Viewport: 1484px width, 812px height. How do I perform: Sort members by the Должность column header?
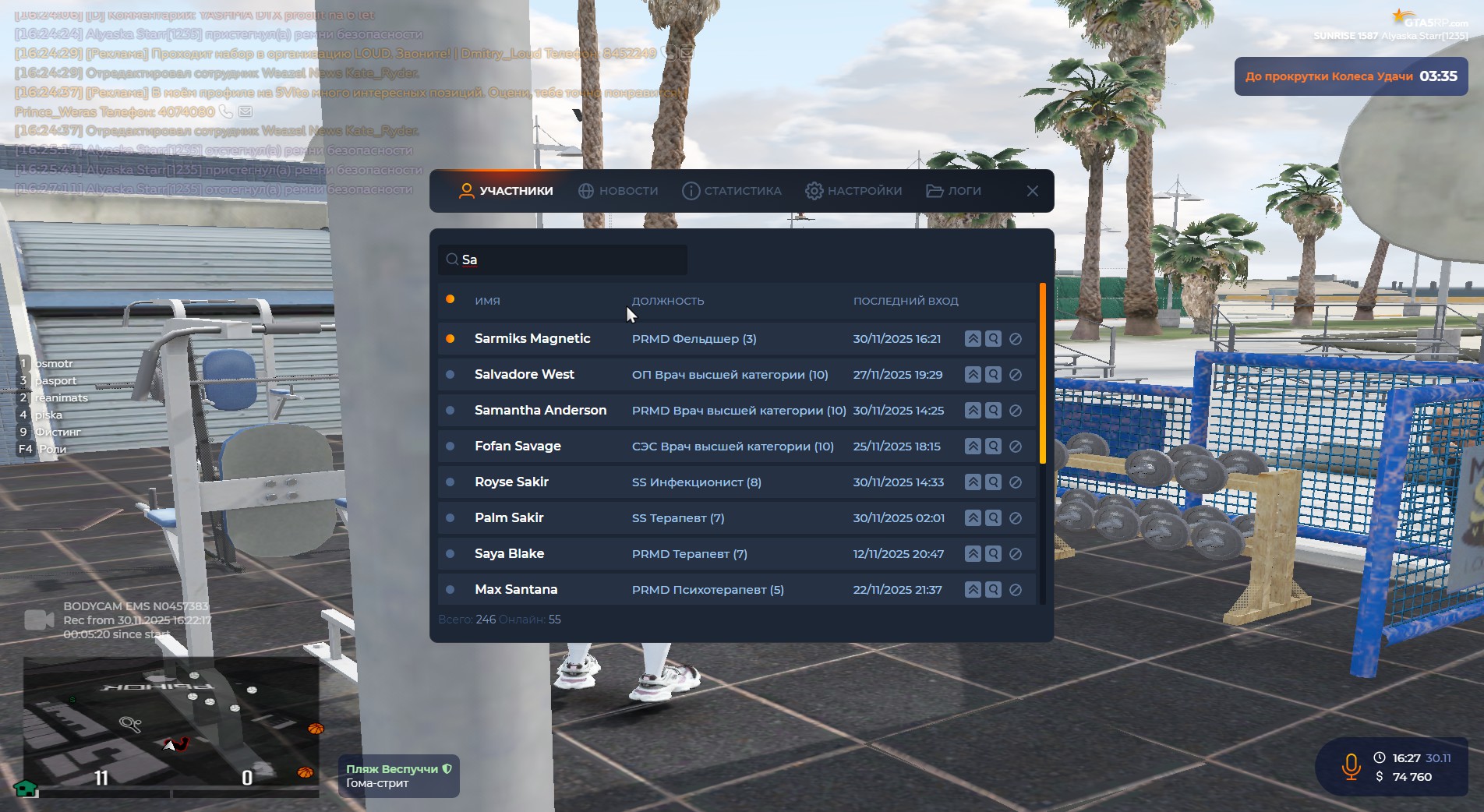click(668, 301)
